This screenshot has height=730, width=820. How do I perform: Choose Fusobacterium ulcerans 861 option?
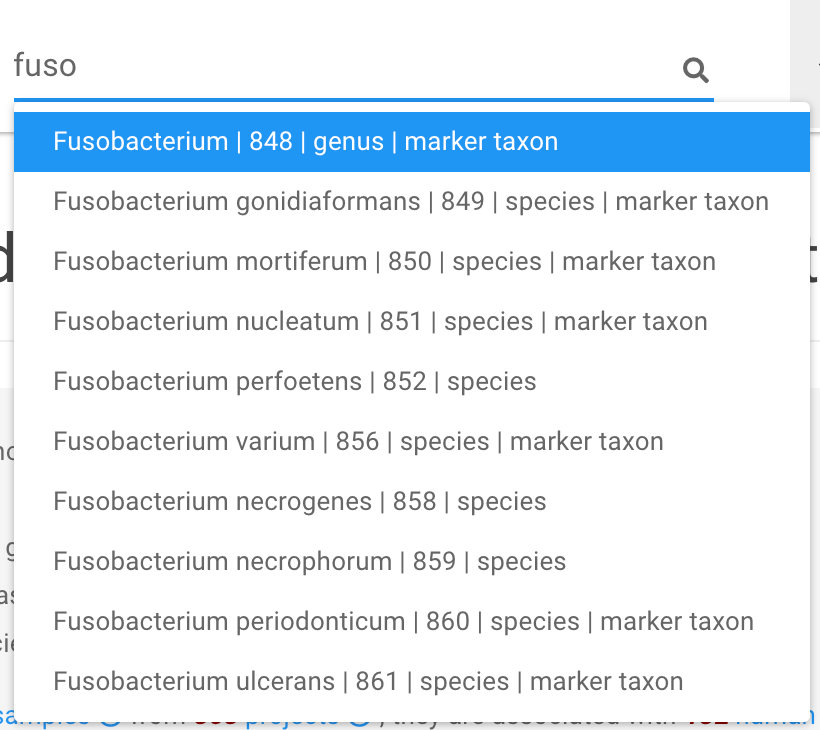(x=412, y=682)
